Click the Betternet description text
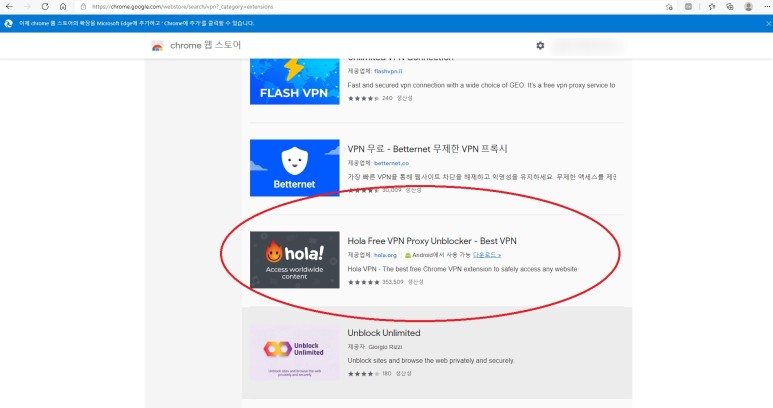Screen dimensions: 773x408 [482, 176]
